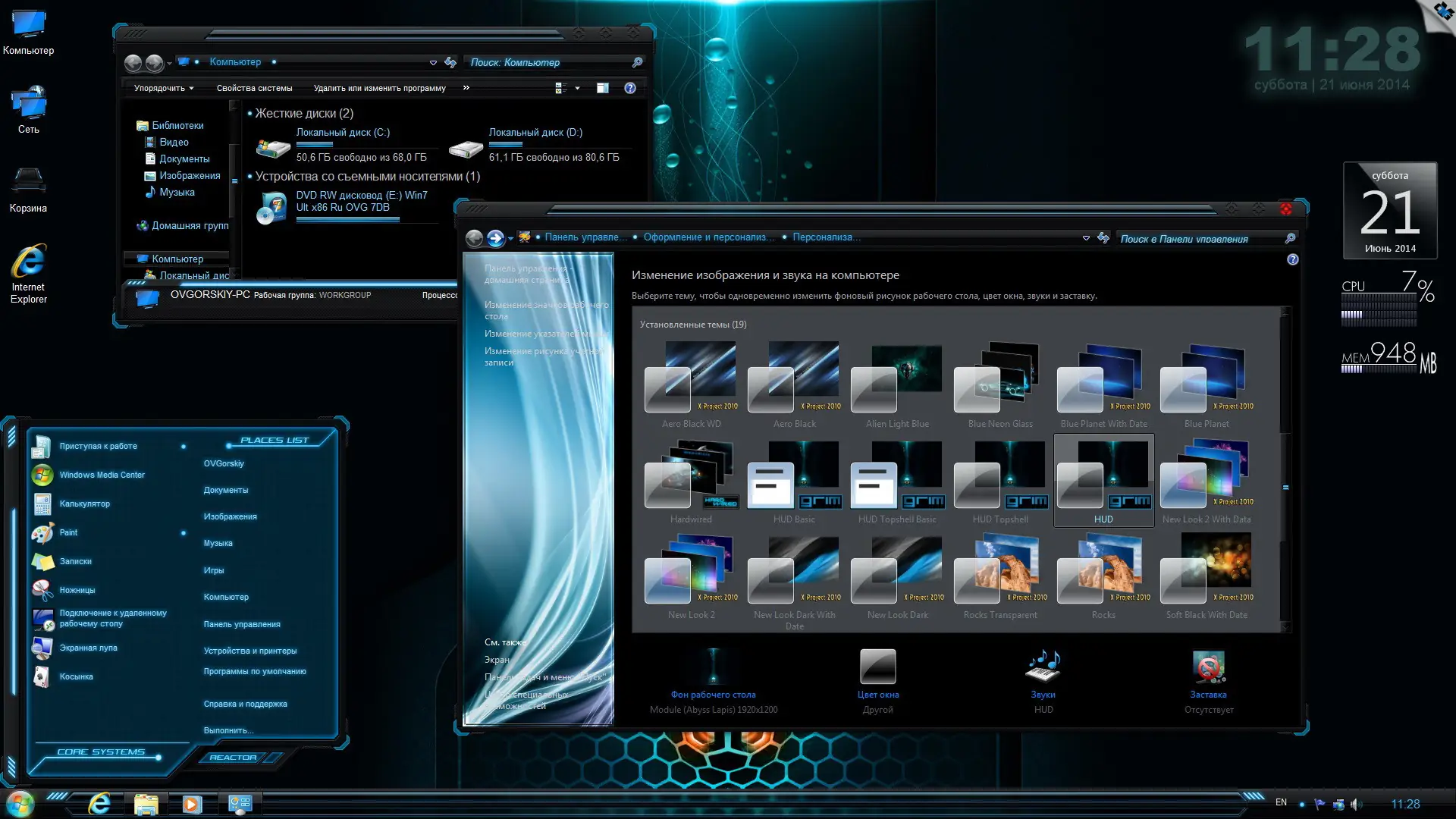Open Paint from the Start menu
This screenshot has width=1456, height=819.
point(68,532)
